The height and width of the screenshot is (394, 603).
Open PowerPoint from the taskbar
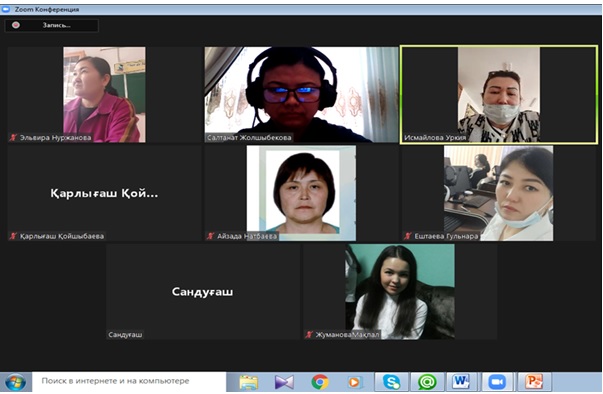click(534, 382)
